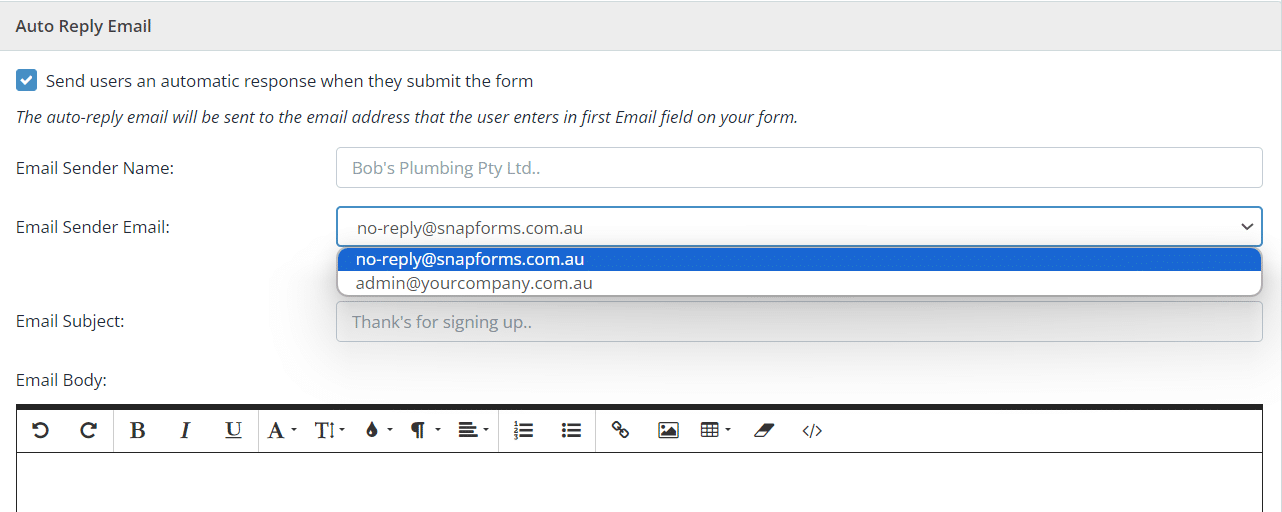Clear formatting with the eraser icon
This screenshot has height=512, width=1282.
coord(764,430)
